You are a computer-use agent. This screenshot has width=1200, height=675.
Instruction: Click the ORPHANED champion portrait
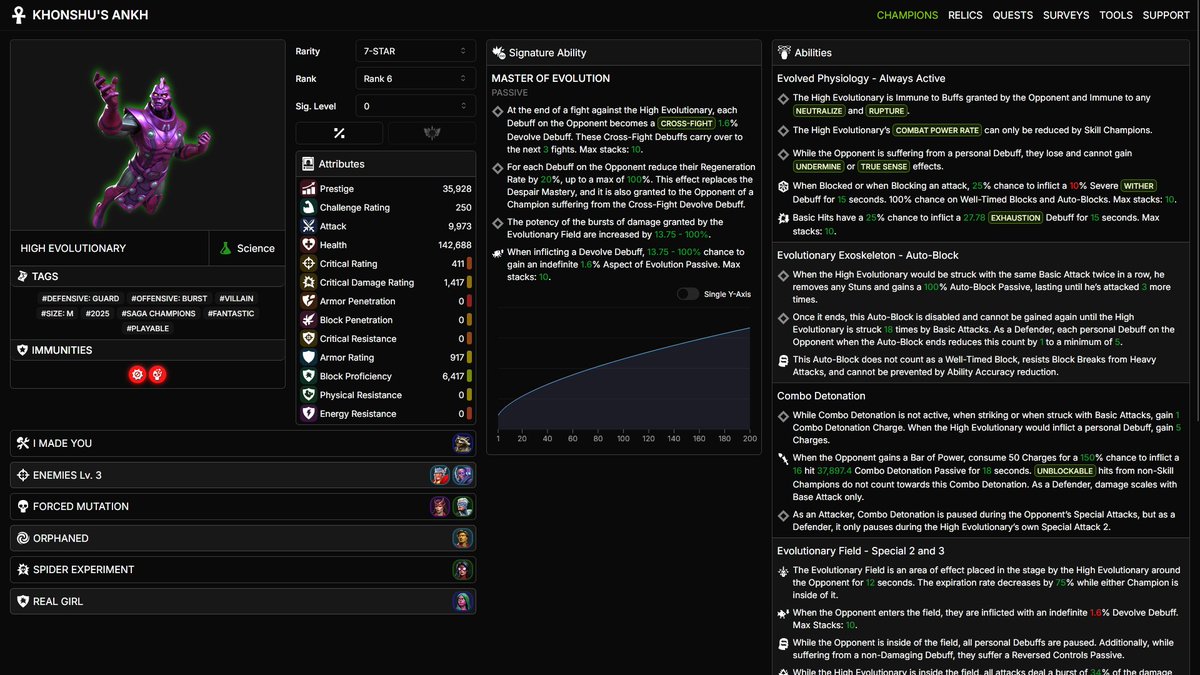pos(462,538)
